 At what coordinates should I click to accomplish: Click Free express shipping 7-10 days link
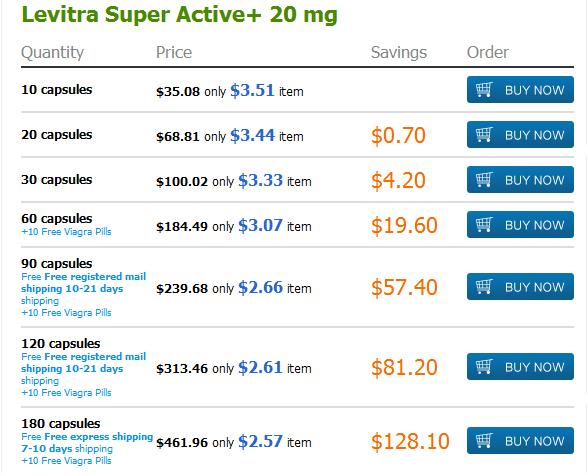click(x=87, y=443)
